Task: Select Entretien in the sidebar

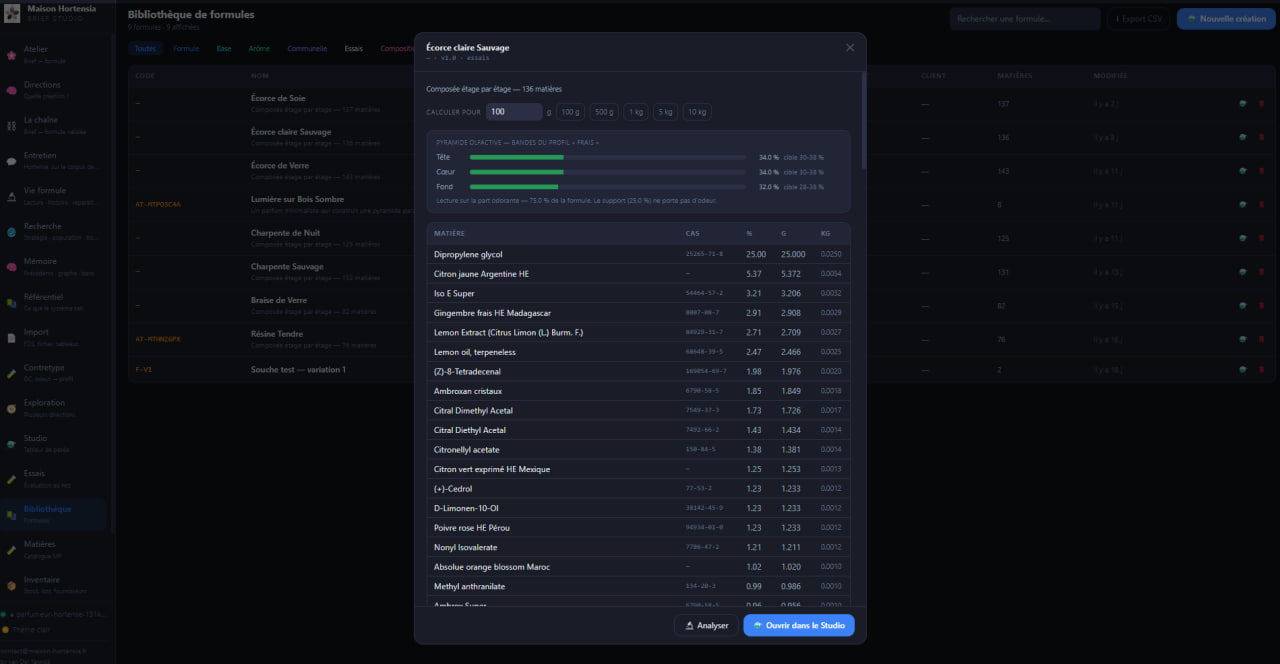Action: coord(55,160)
